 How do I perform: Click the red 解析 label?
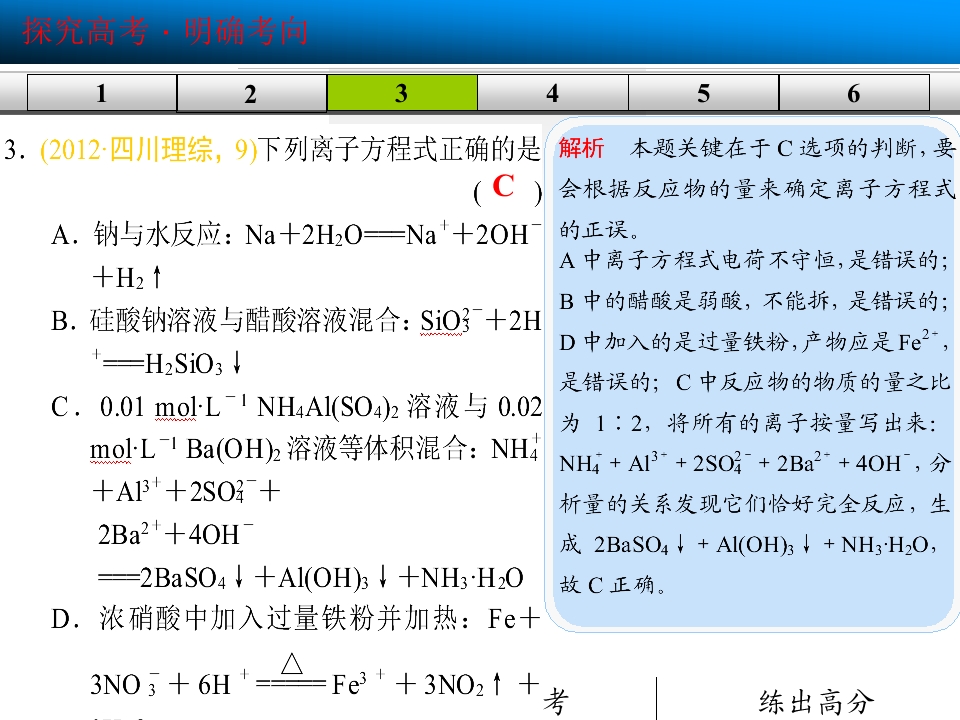[581, 148]
